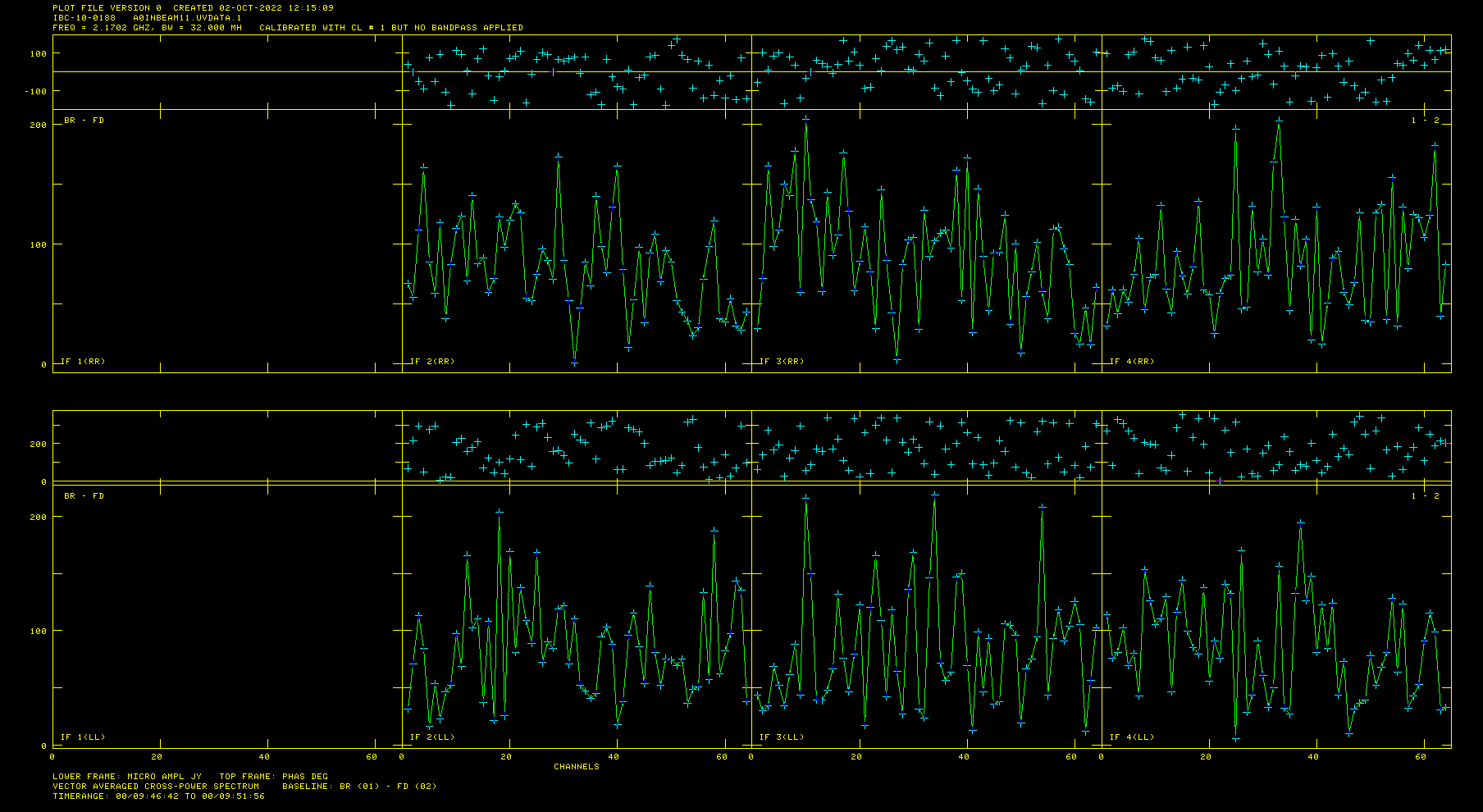Click the IF 3(LL) panel label

(782, 737)
